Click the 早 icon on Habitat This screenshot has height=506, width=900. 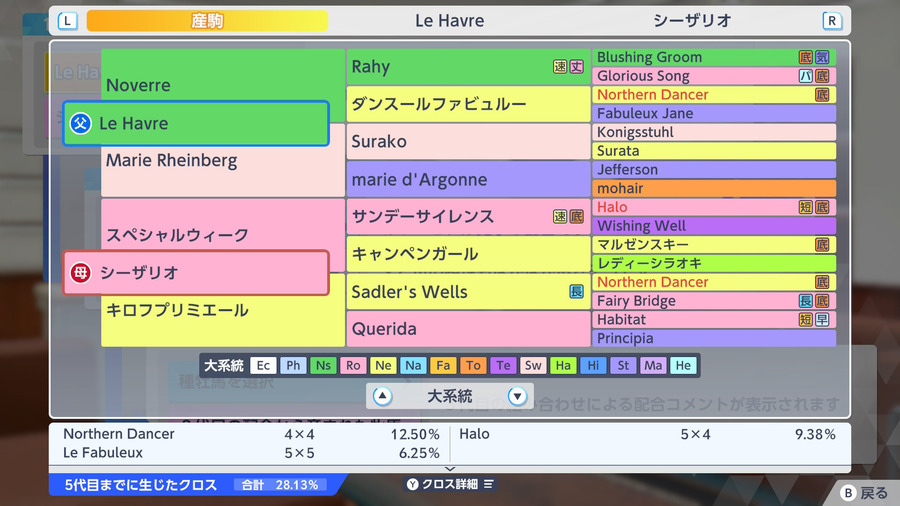pos(823,320)
